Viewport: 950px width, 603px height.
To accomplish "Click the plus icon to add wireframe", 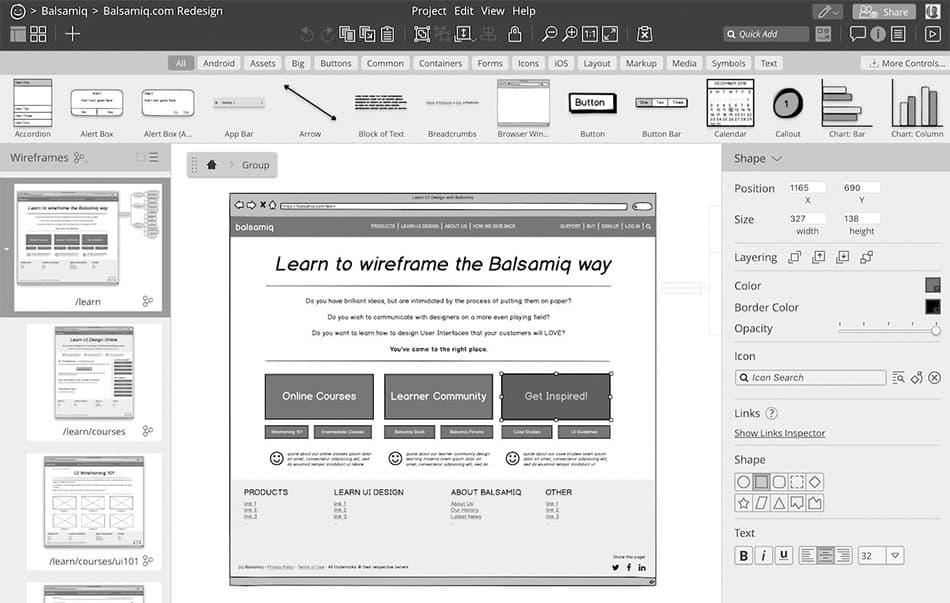I will click(72, 34).
